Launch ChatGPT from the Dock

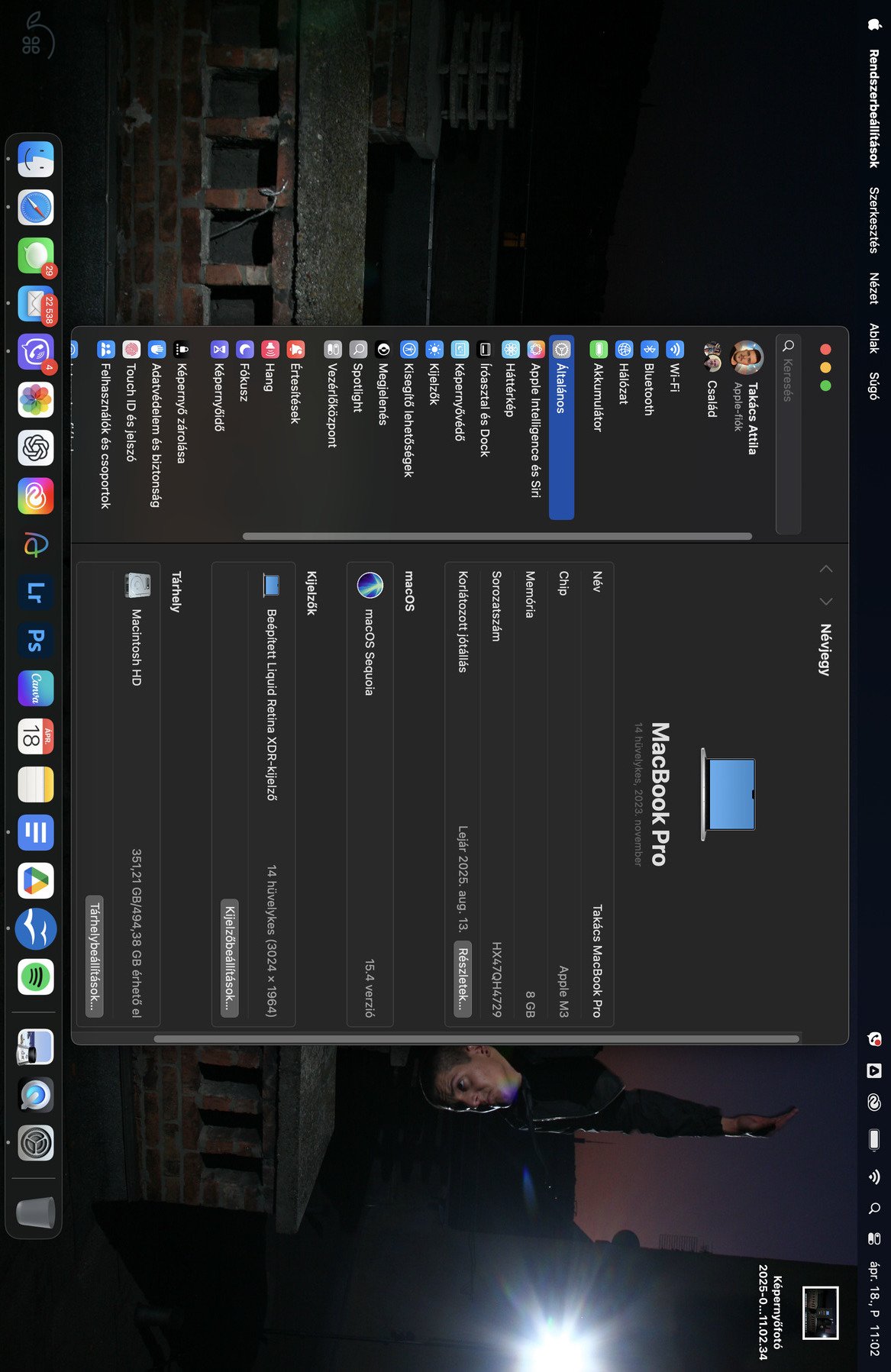[x=35, y=448]
